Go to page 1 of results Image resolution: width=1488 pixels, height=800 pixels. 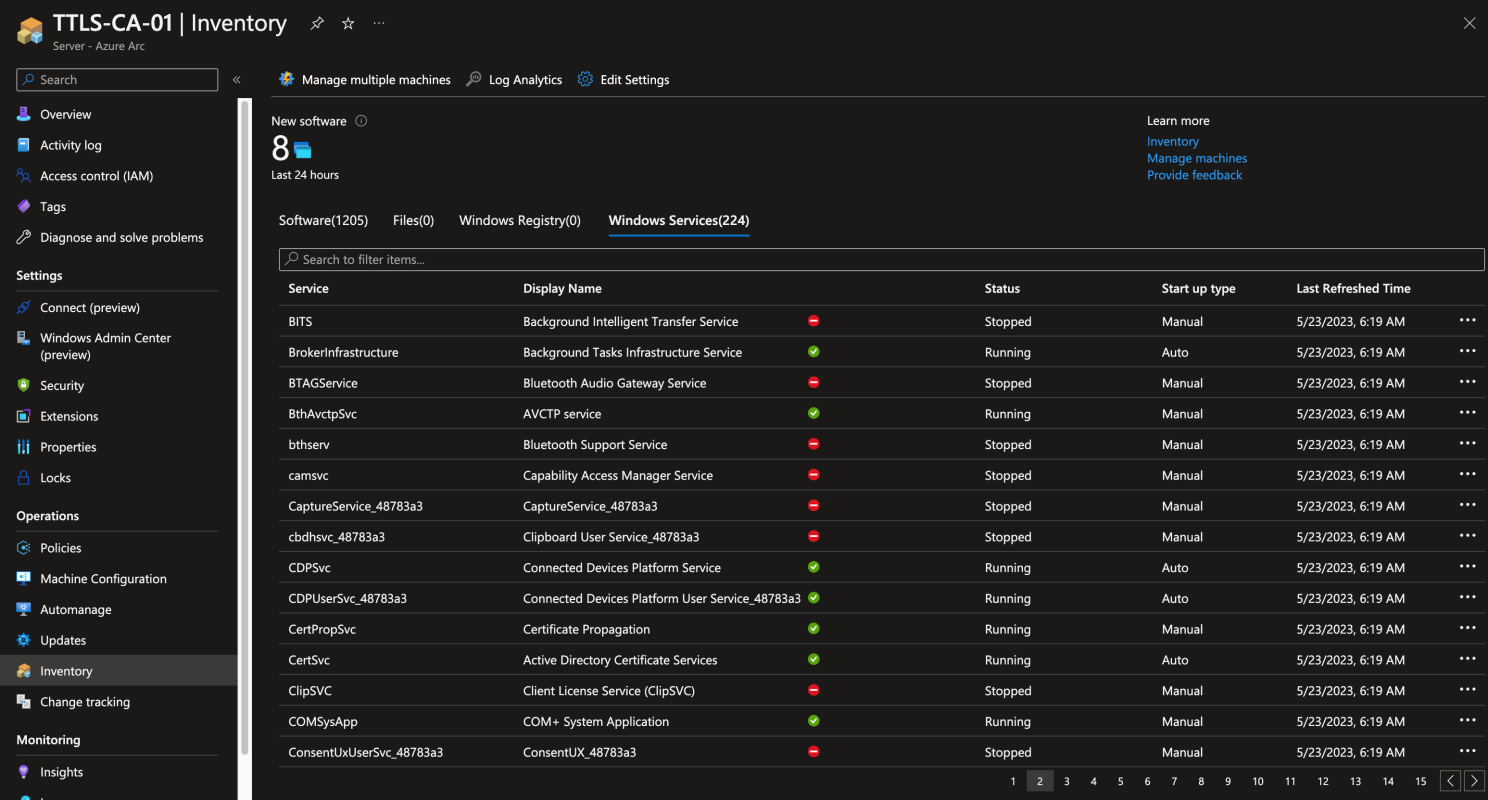(1013, 782)
